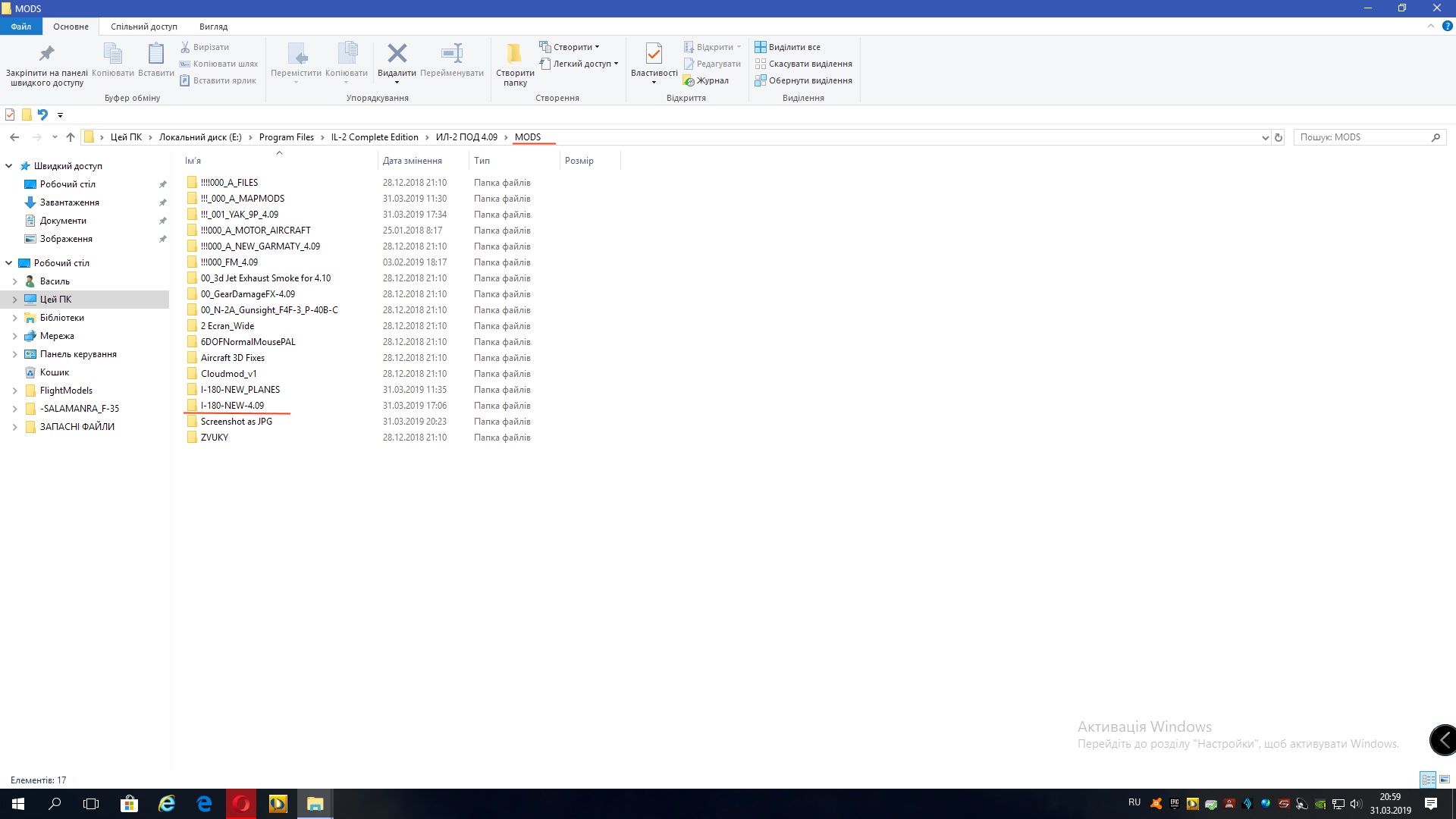Image resolution: width=1456 pixels, height=819 pixels.
Task: Click the Delete (Видалити) ribbon icon
Action: 397,55
